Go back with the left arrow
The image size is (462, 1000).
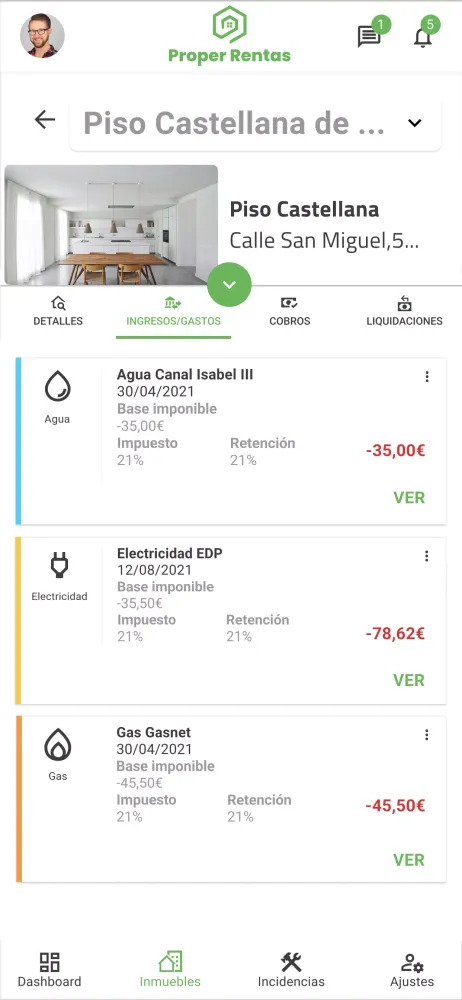click(45, 119)
